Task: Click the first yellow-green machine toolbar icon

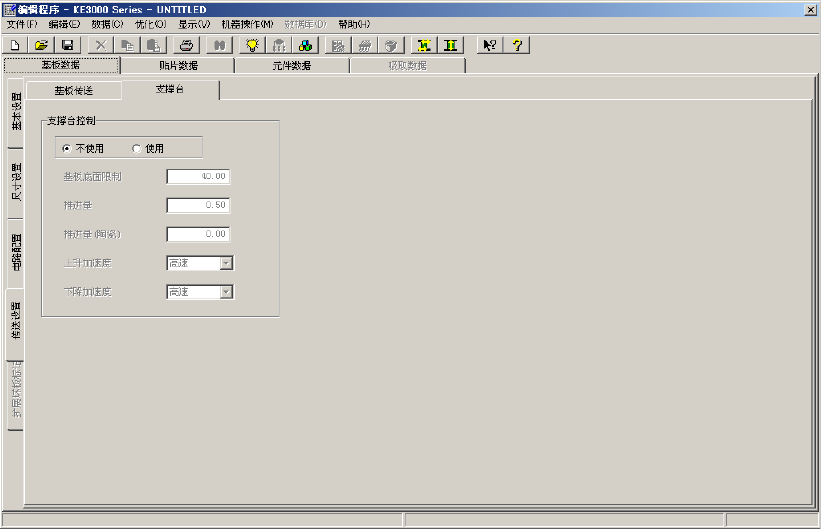Action: pos(424,46)
